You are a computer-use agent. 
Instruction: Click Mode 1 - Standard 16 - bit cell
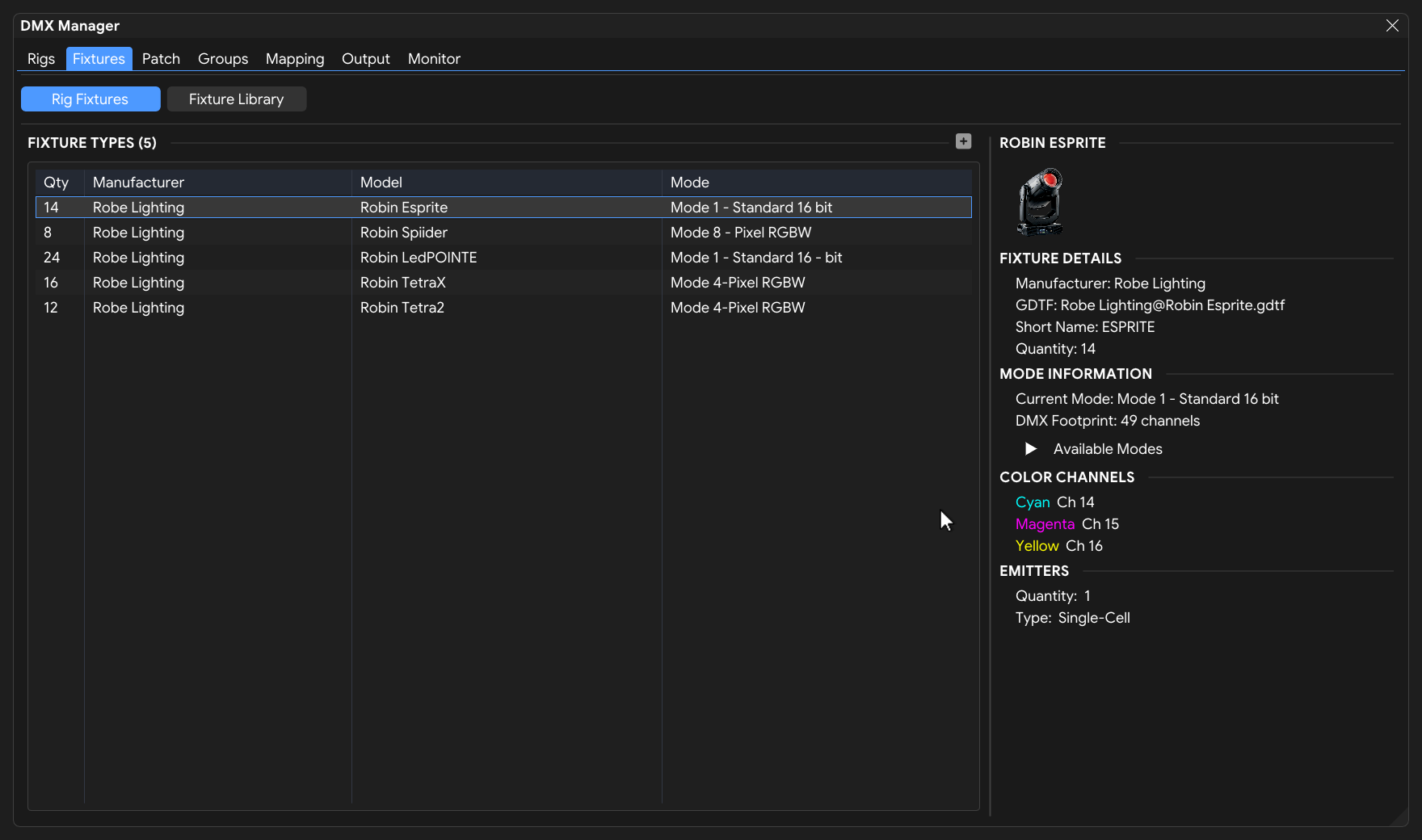(756, 258)
